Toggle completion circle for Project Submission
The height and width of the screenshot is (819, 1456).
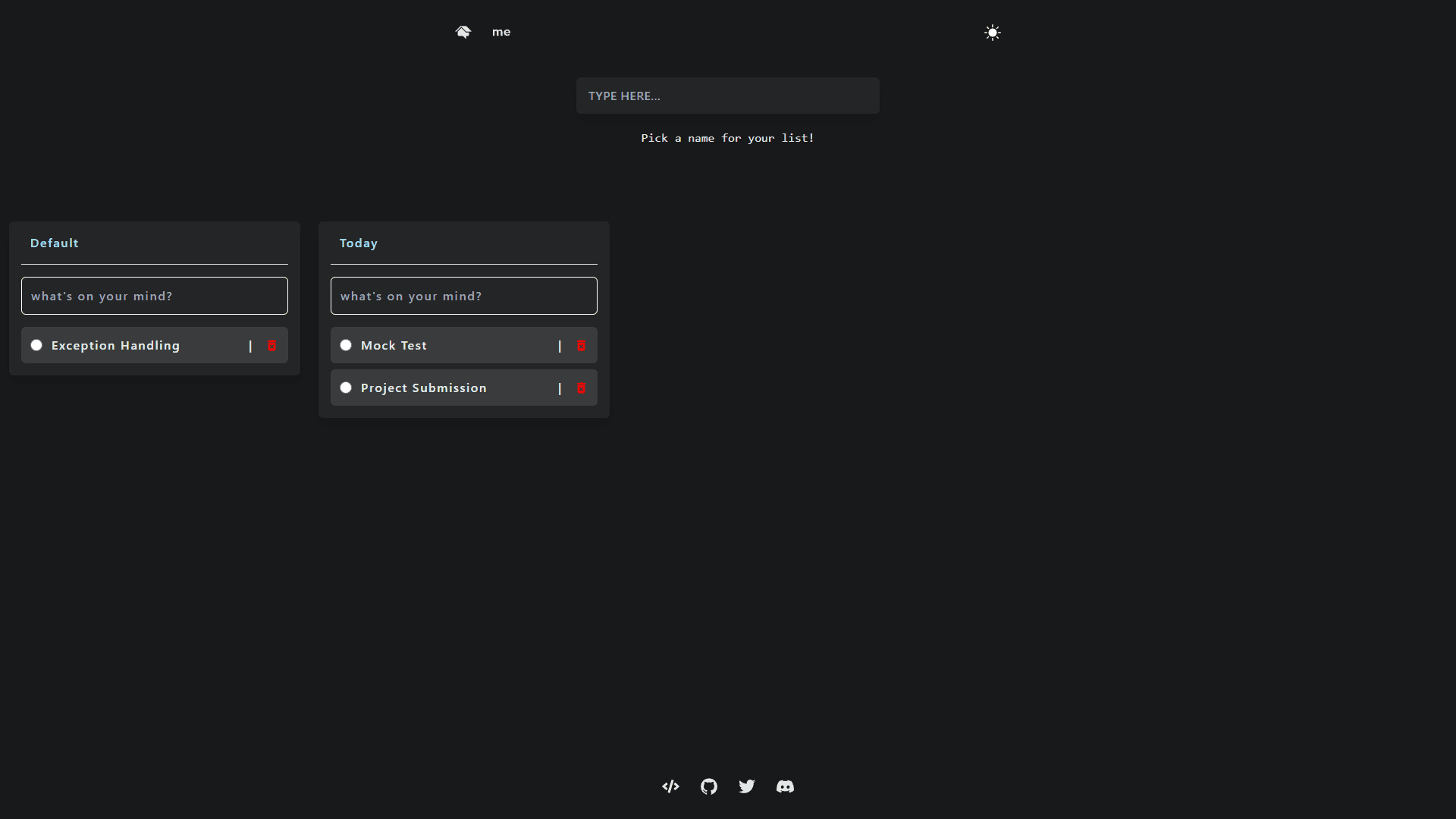click(346, 387)
